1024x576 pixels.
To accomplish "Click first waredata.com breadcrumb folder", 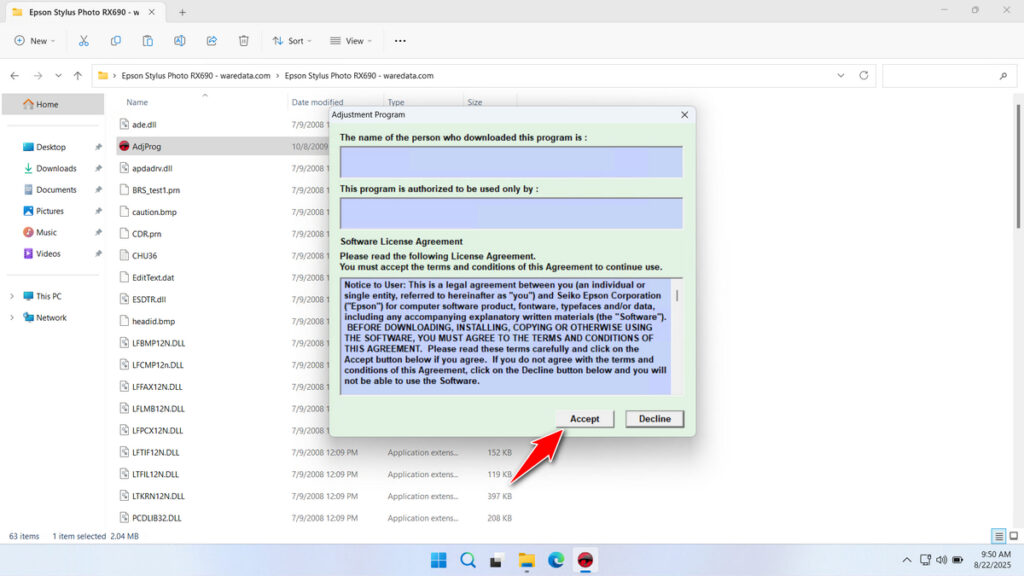I will coord(196,76).
